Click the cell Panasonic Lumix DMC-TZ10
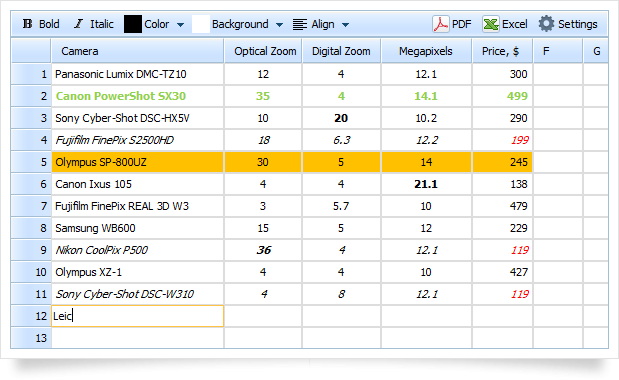 pyautogui.click(x=137, y=74)
